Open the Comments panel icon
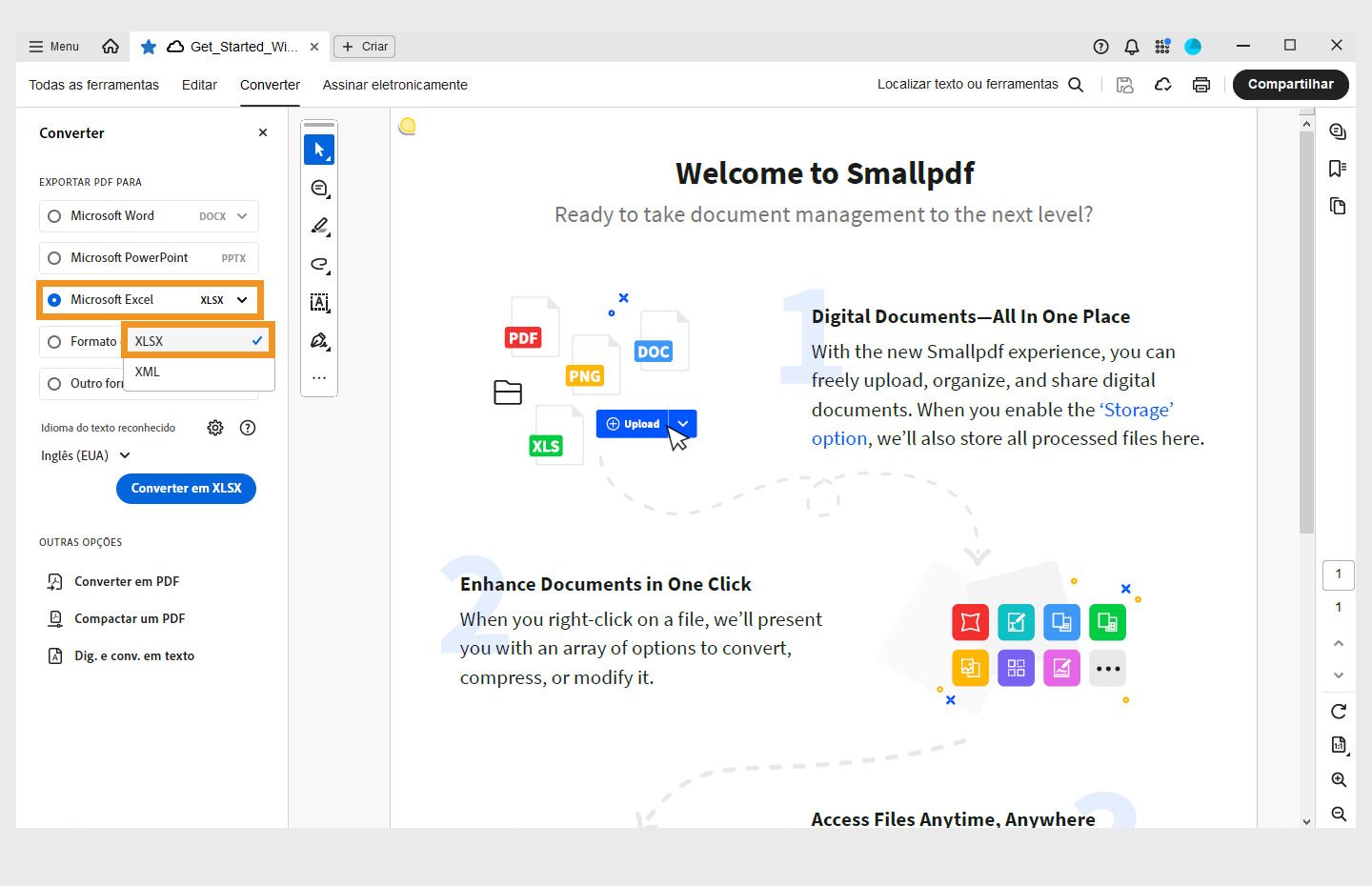Viewport: 1372px width, 886px height. [x=1338, y=131]
